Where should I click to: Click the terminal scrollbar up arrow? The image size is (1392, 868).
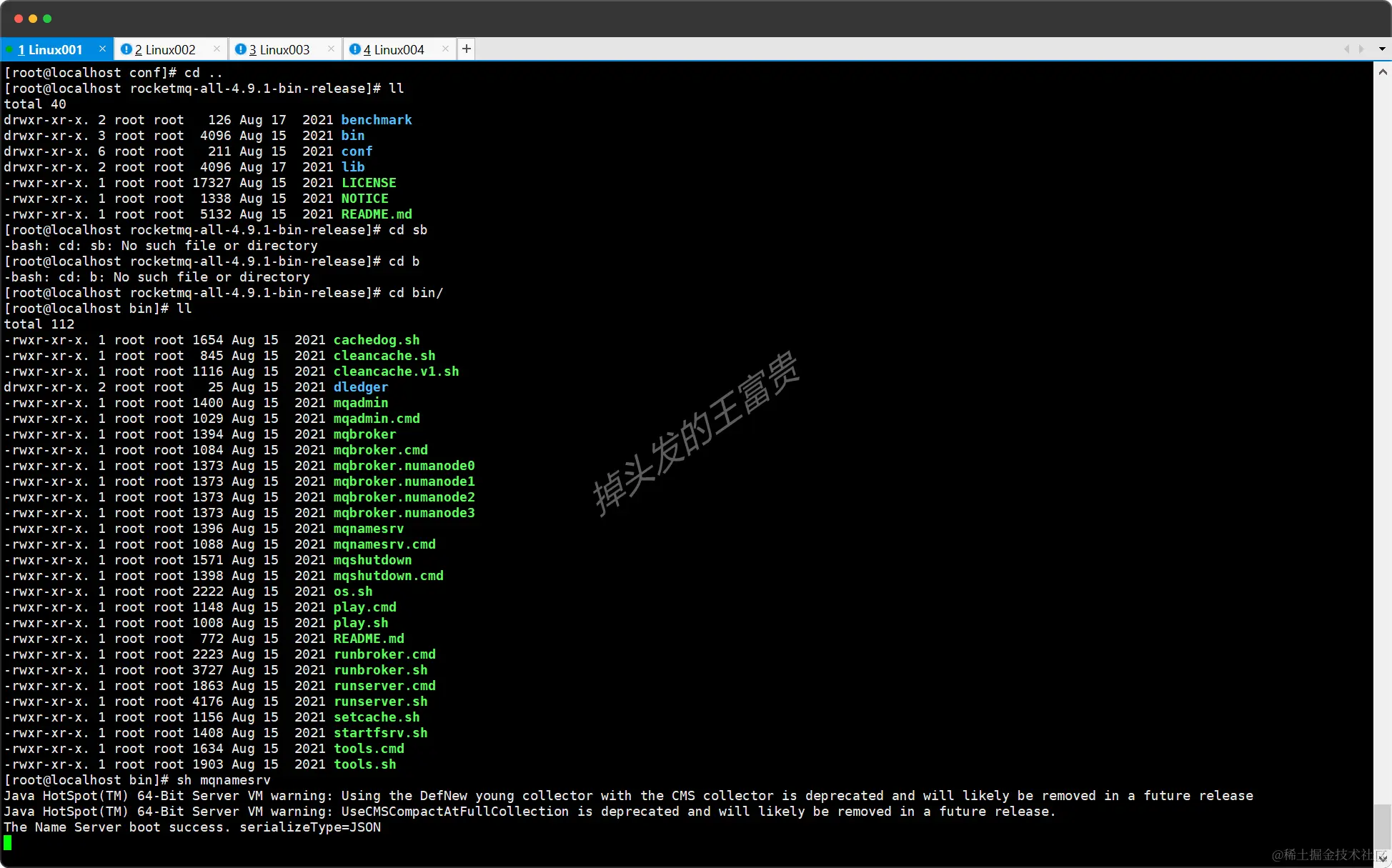[1383, 72]
